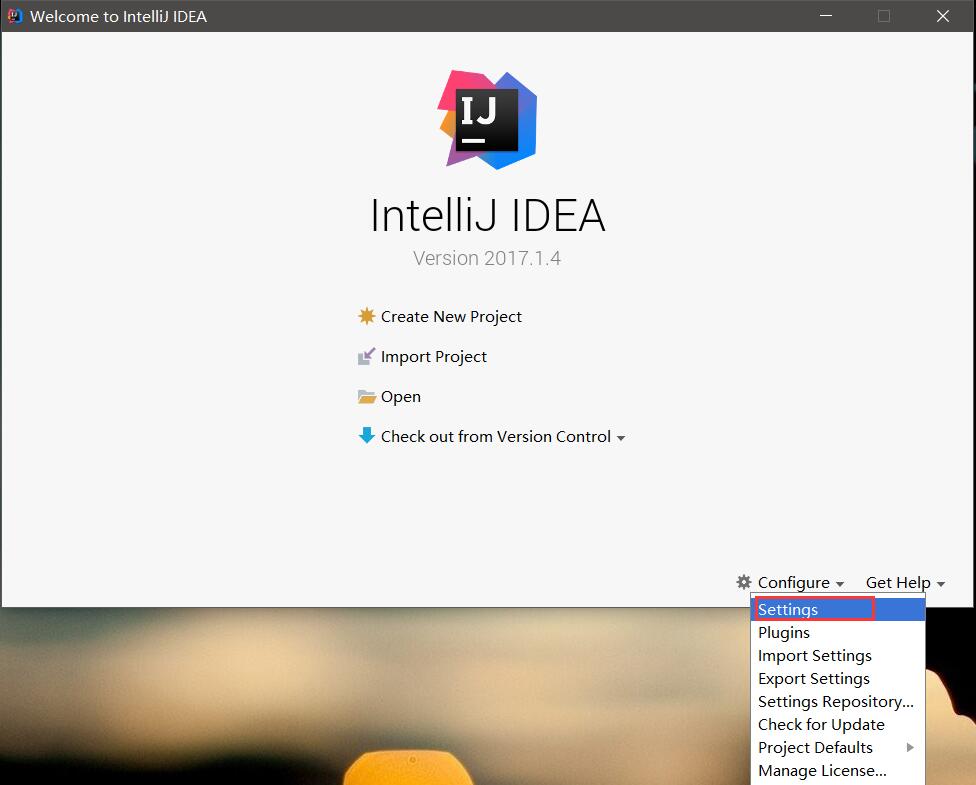Image resolution: width=976 pixels, height=785 pixels.
Task: Click the Import Project icon
Action: 366,356
